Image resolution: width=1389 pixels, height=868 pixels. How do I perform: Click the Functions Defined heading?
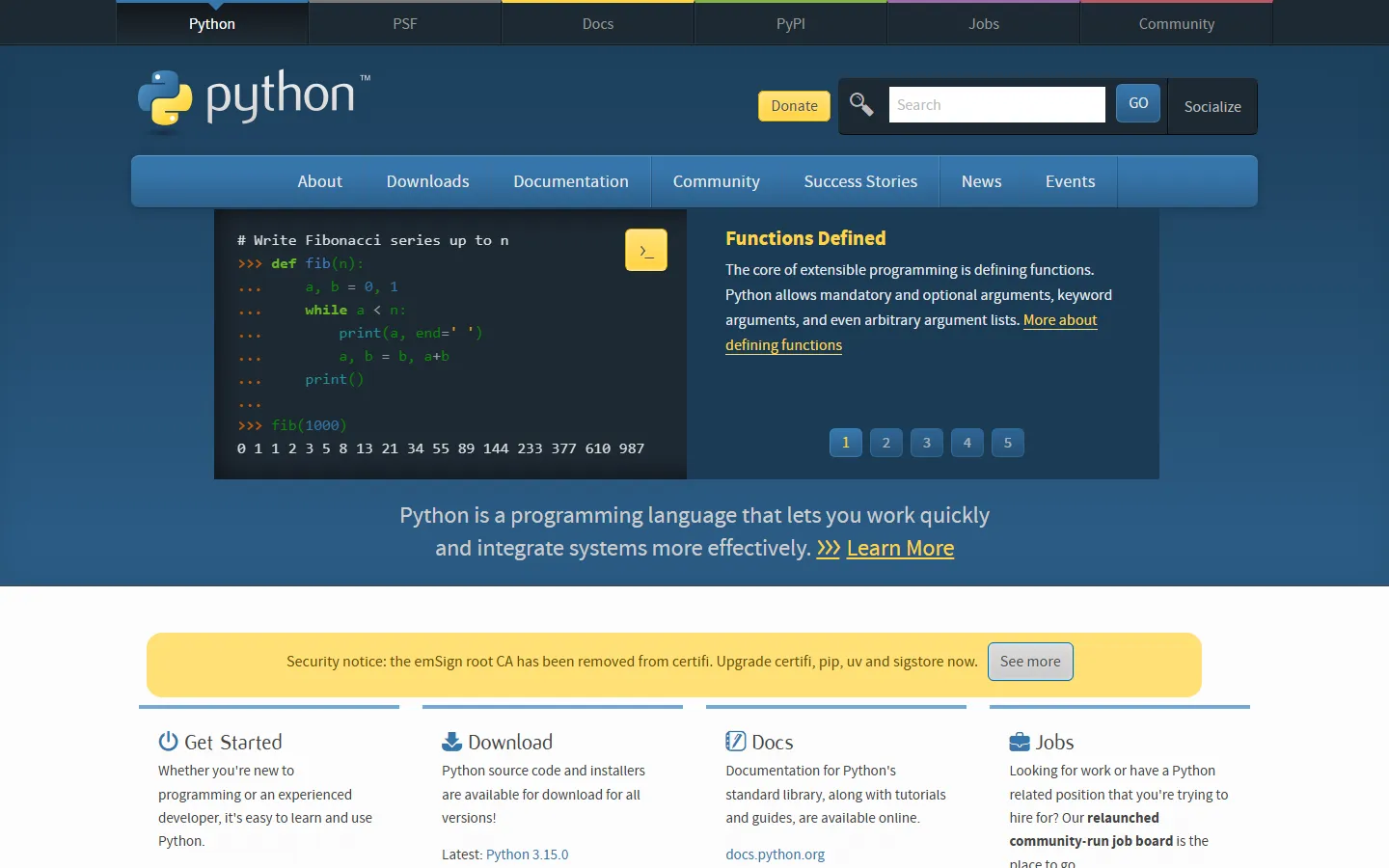(x=805, y=238)
